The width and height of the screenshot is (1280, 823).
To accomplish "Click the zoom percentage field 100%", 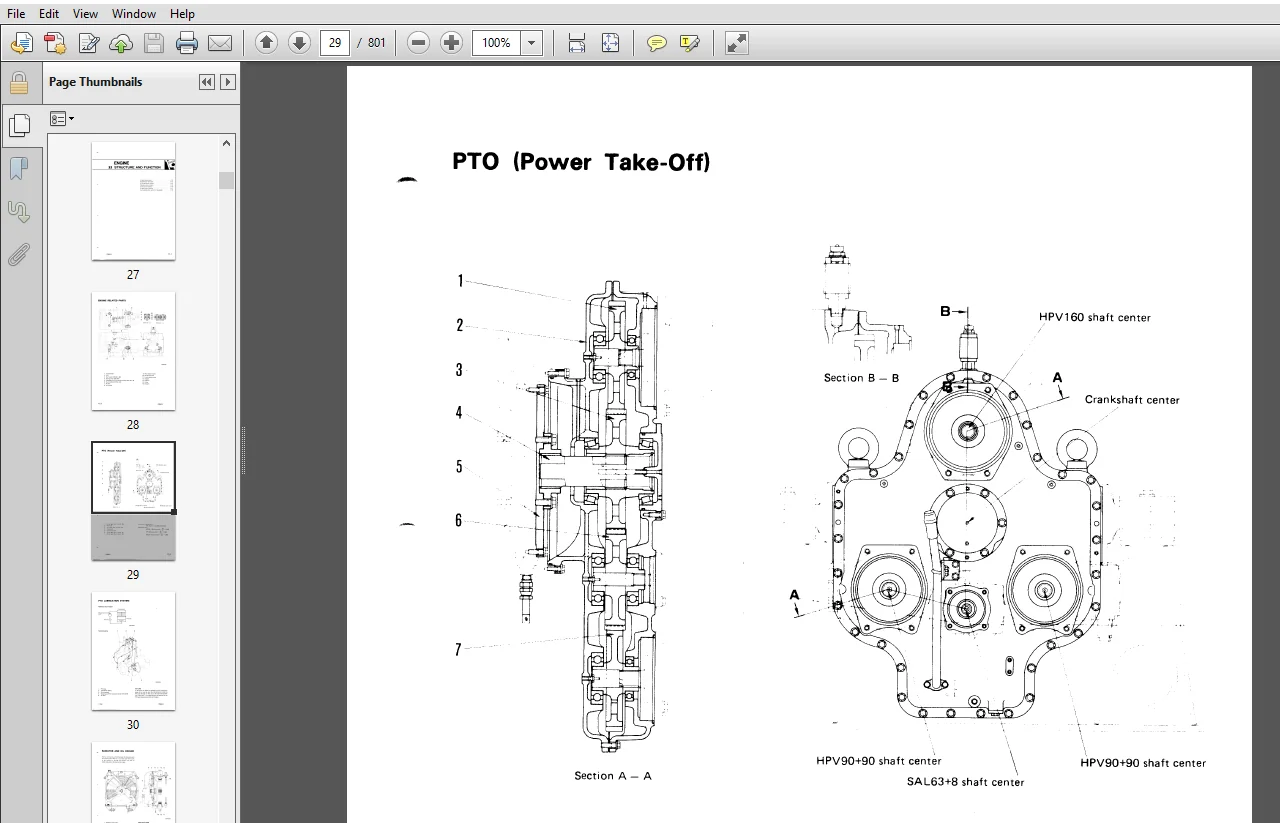I will pyautogui.click(x=496, y=42).
